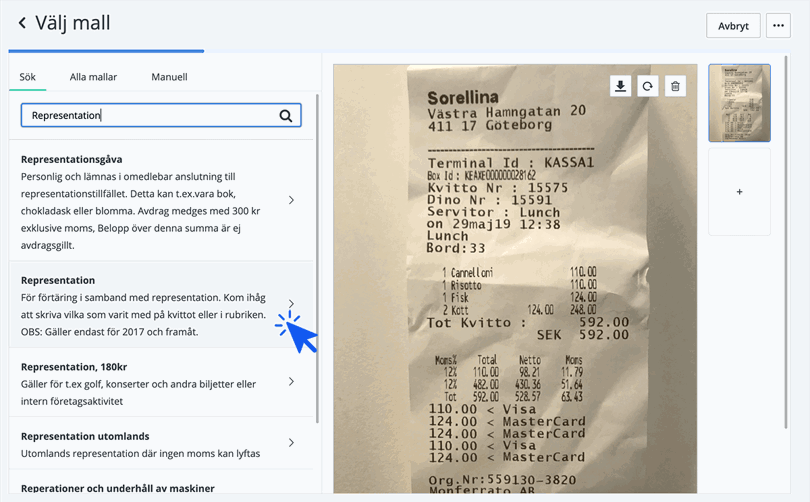
Task: Focus the Representation search field
Action: click(x=161, y=115)
